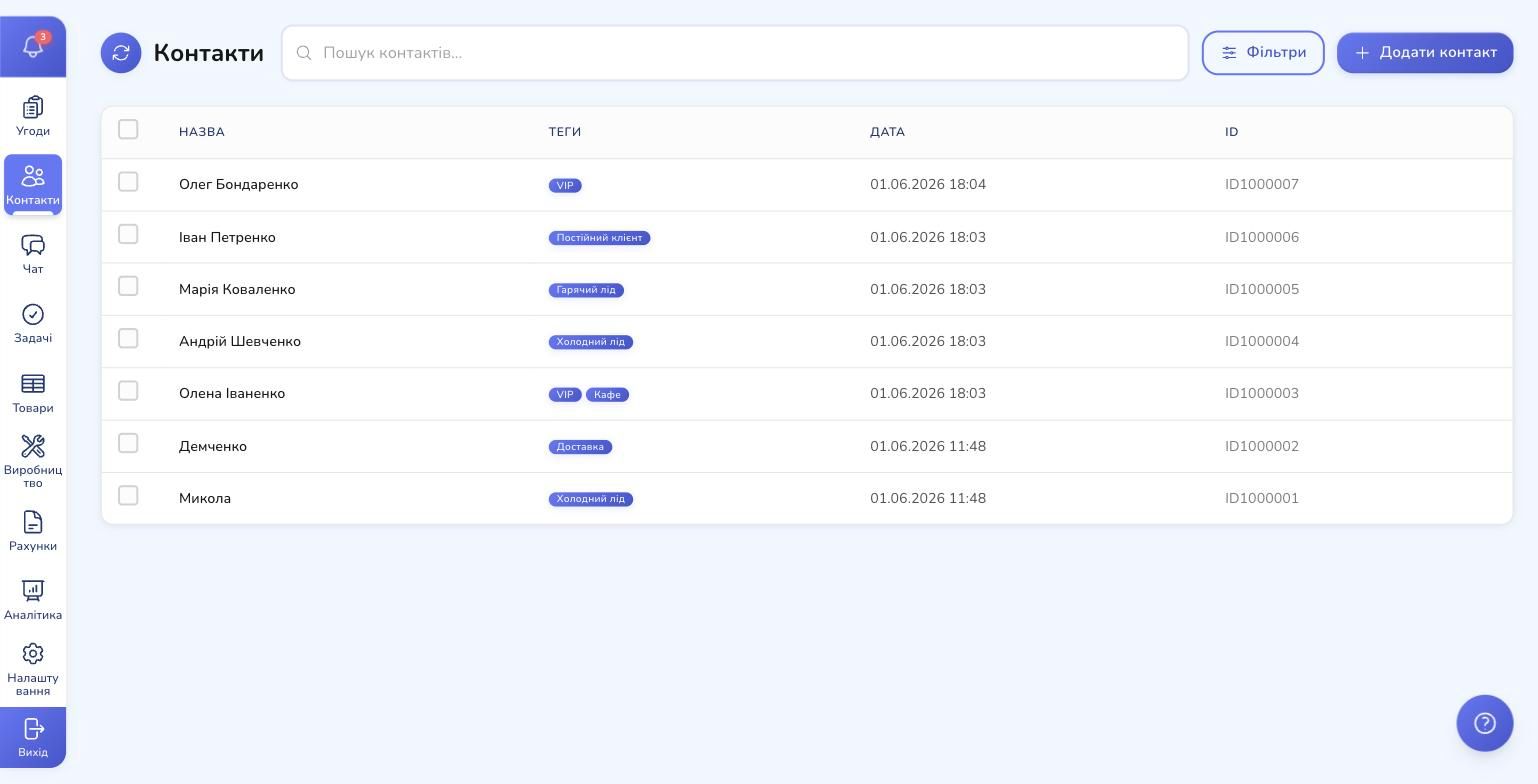
Task: Click the Постійний клієнт tag
Action: click(600, 238)
